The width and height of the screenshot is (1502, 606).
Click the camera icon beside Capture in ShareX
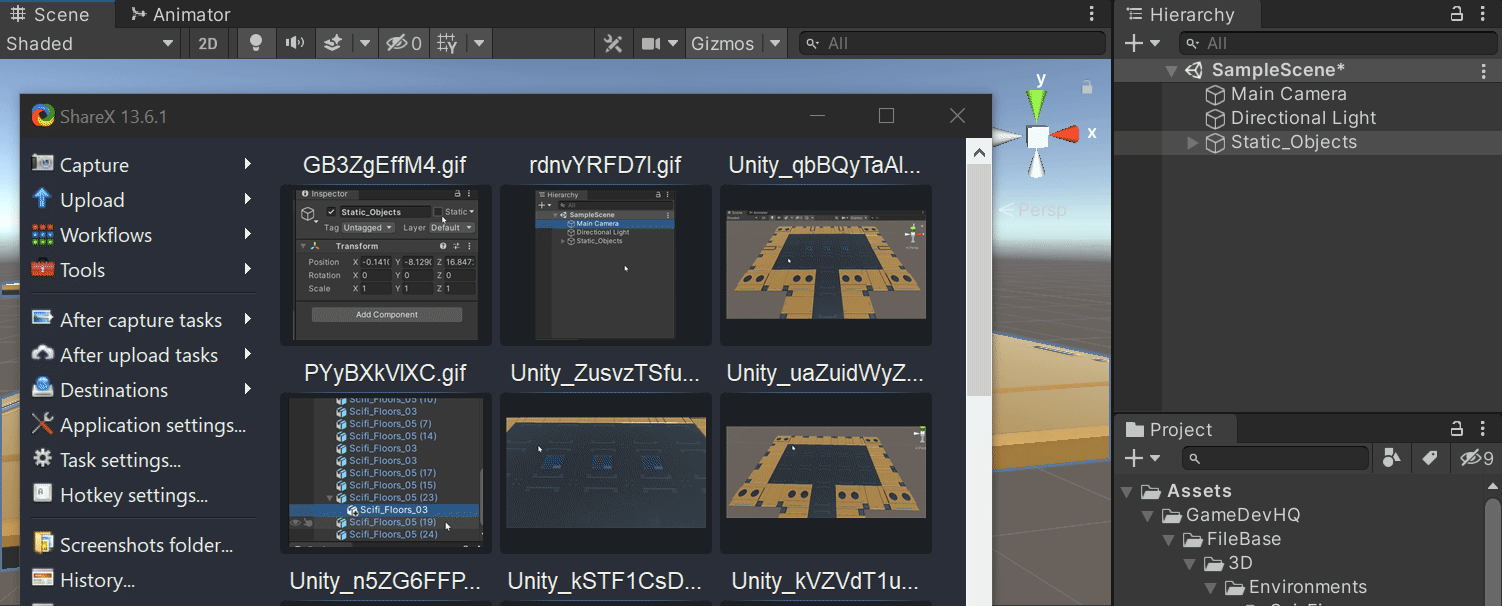click(x=42, y=163)
